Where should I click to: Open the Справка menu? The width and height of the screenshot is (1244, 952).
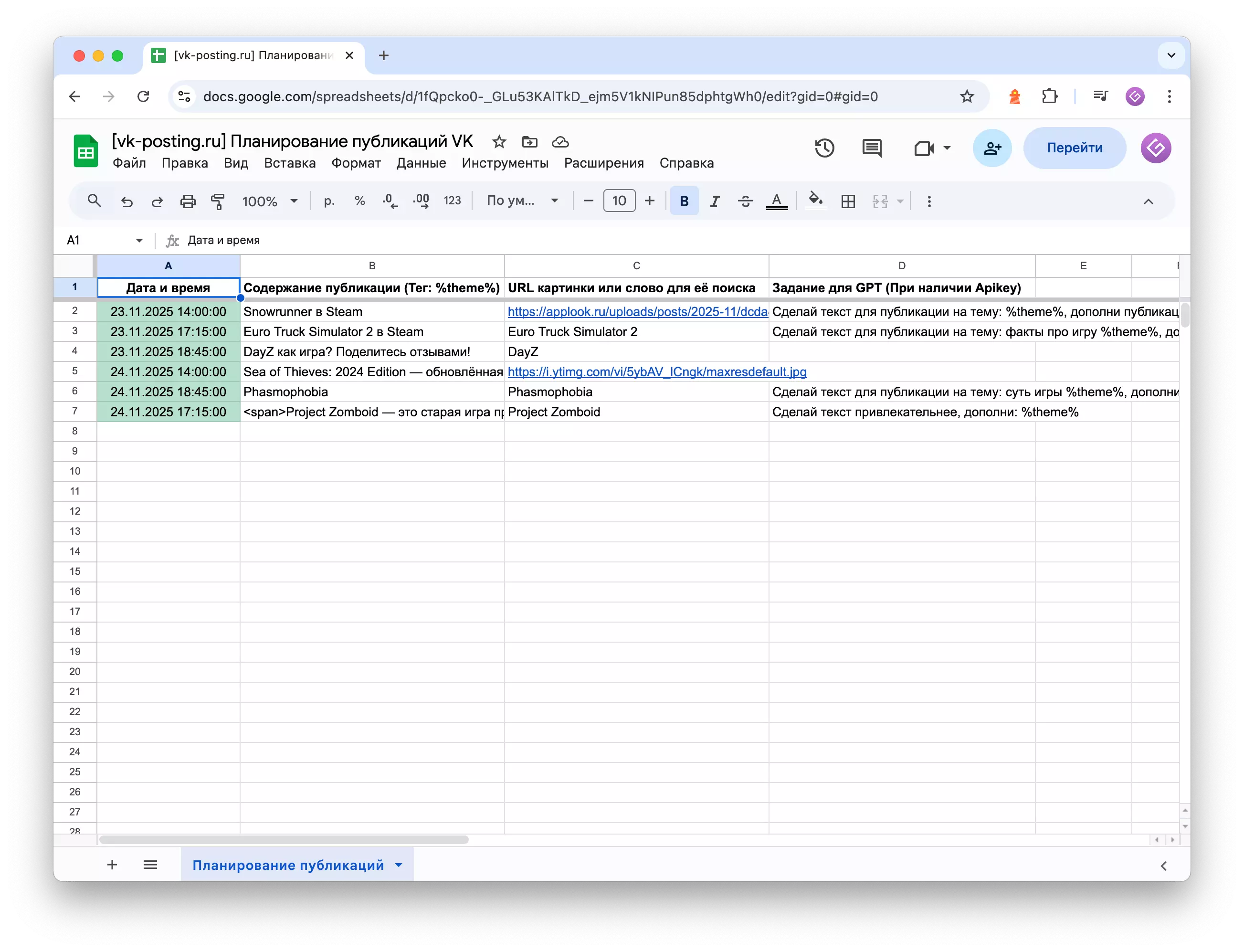(686, 163)
